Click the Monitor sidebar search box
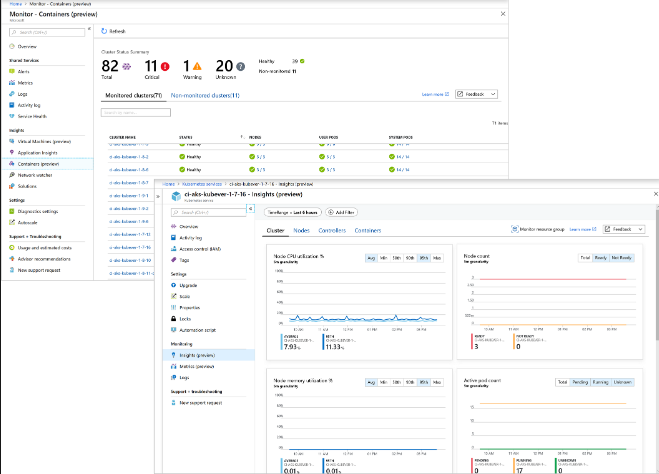The width and height of the screenshot is (659, 474). click(x=47, y=32)
